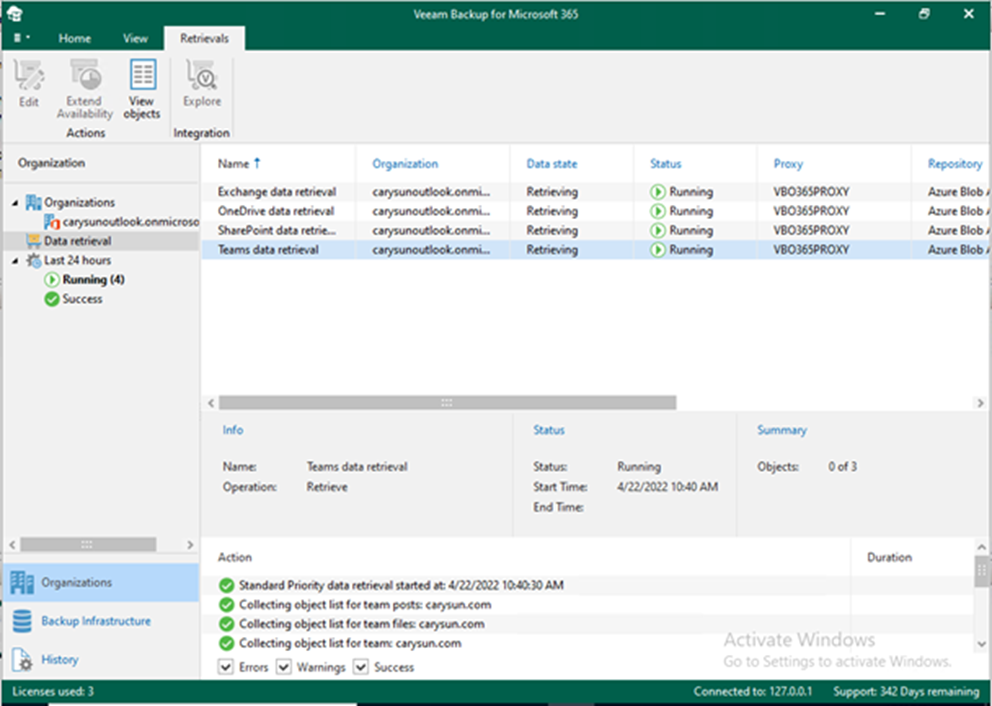The height and width of the screenshot is (706, 992).
Task: Click VBO365PROXY cell in Exchange row
Action: tap(811, 192)
